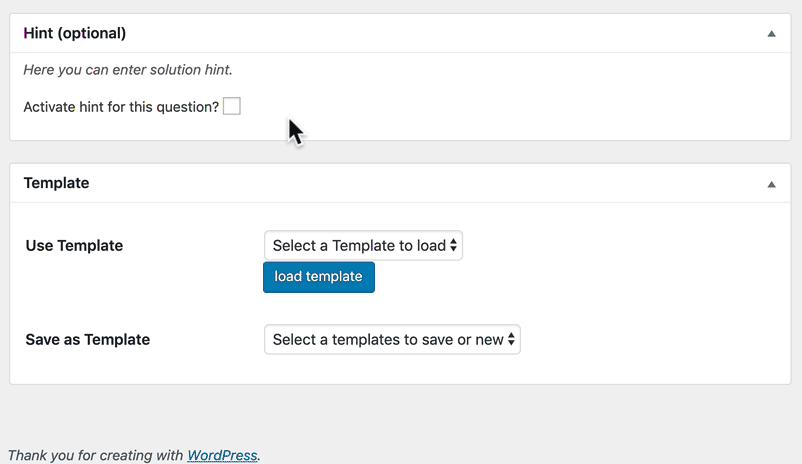Enable the Activate hint checkbox
This screenshot has width=802, height=464.
(x=232, y=106)
